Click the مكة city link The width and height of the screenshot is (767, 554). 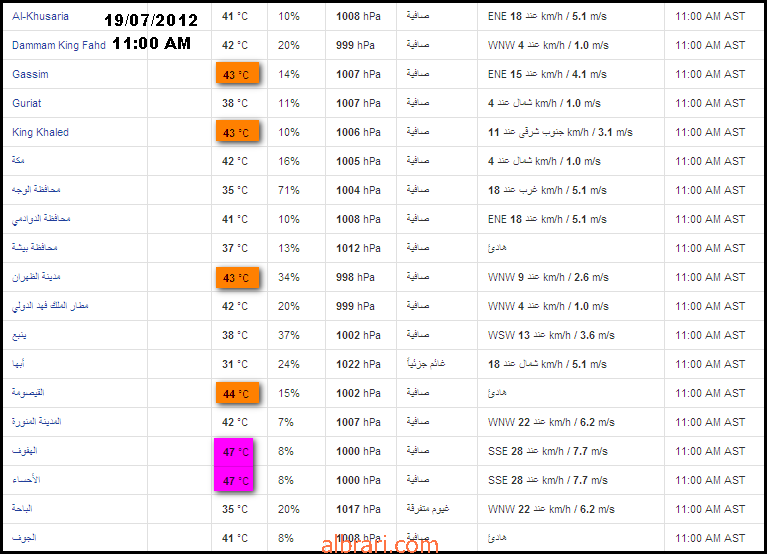(x=18, y=160)
